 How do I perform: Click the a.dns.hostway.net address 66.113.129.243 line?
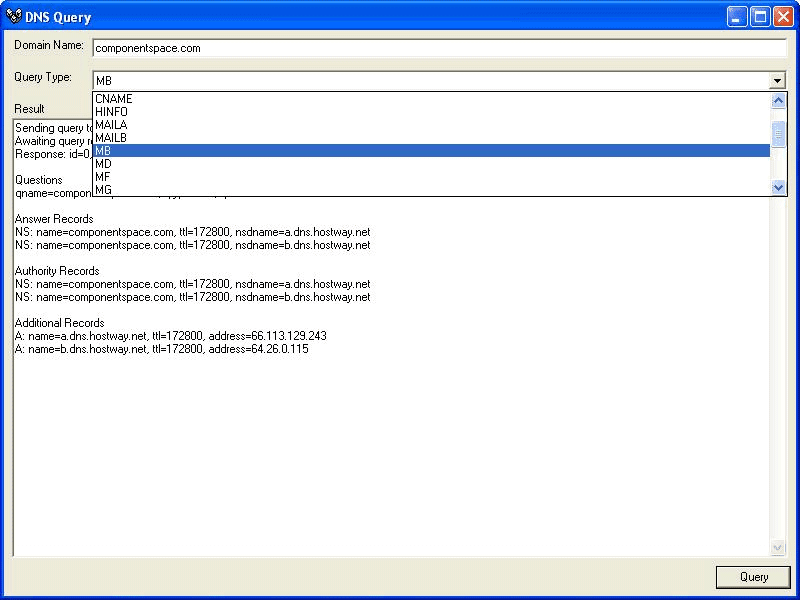coord(171,336)
